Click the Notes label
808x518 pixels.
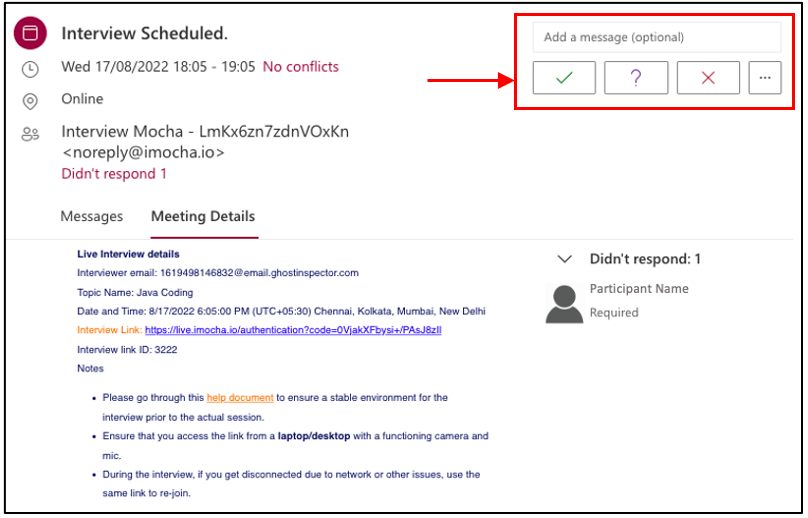(x=91, y=369)
